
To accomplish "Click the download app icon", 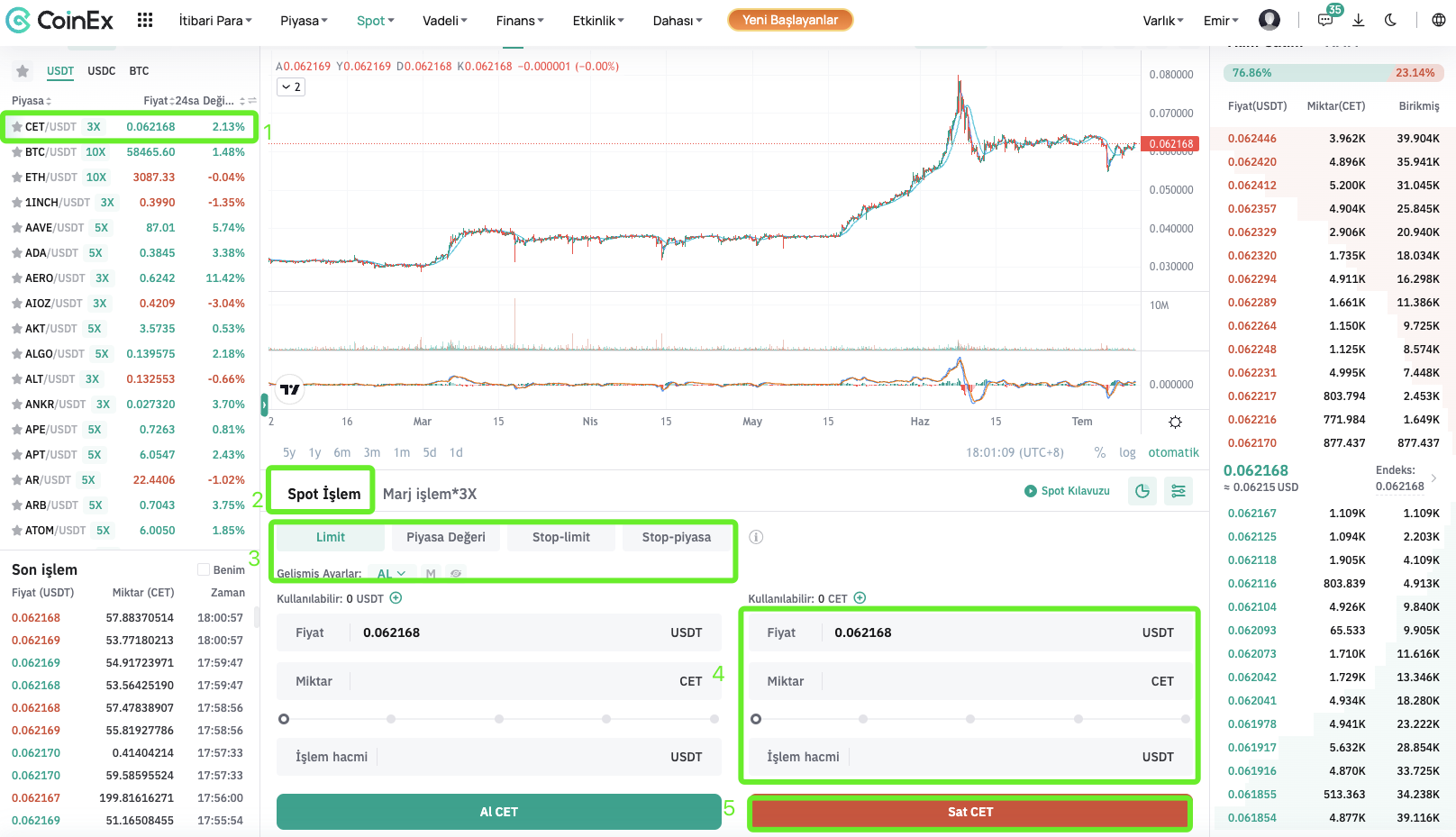I will [x=1359, y=20].
